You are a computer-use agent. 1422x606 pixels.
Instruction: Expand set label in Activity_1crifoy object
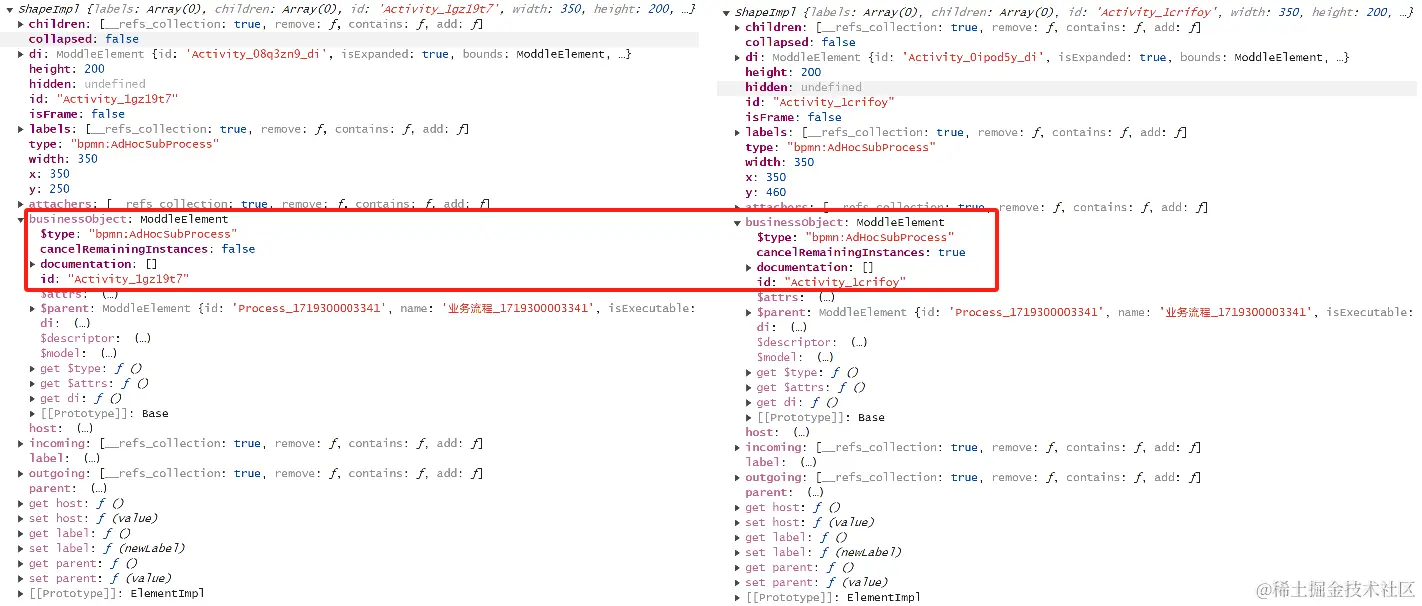pos(738,553)
